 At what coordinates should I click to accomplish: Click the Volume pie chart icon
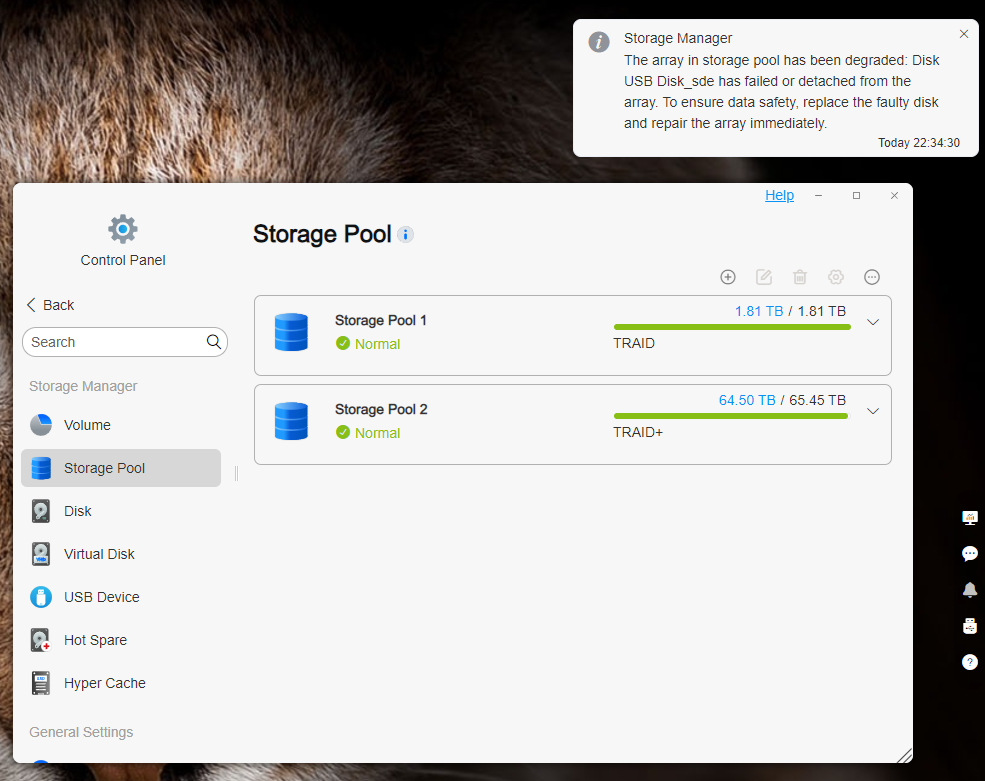(41, 425)
